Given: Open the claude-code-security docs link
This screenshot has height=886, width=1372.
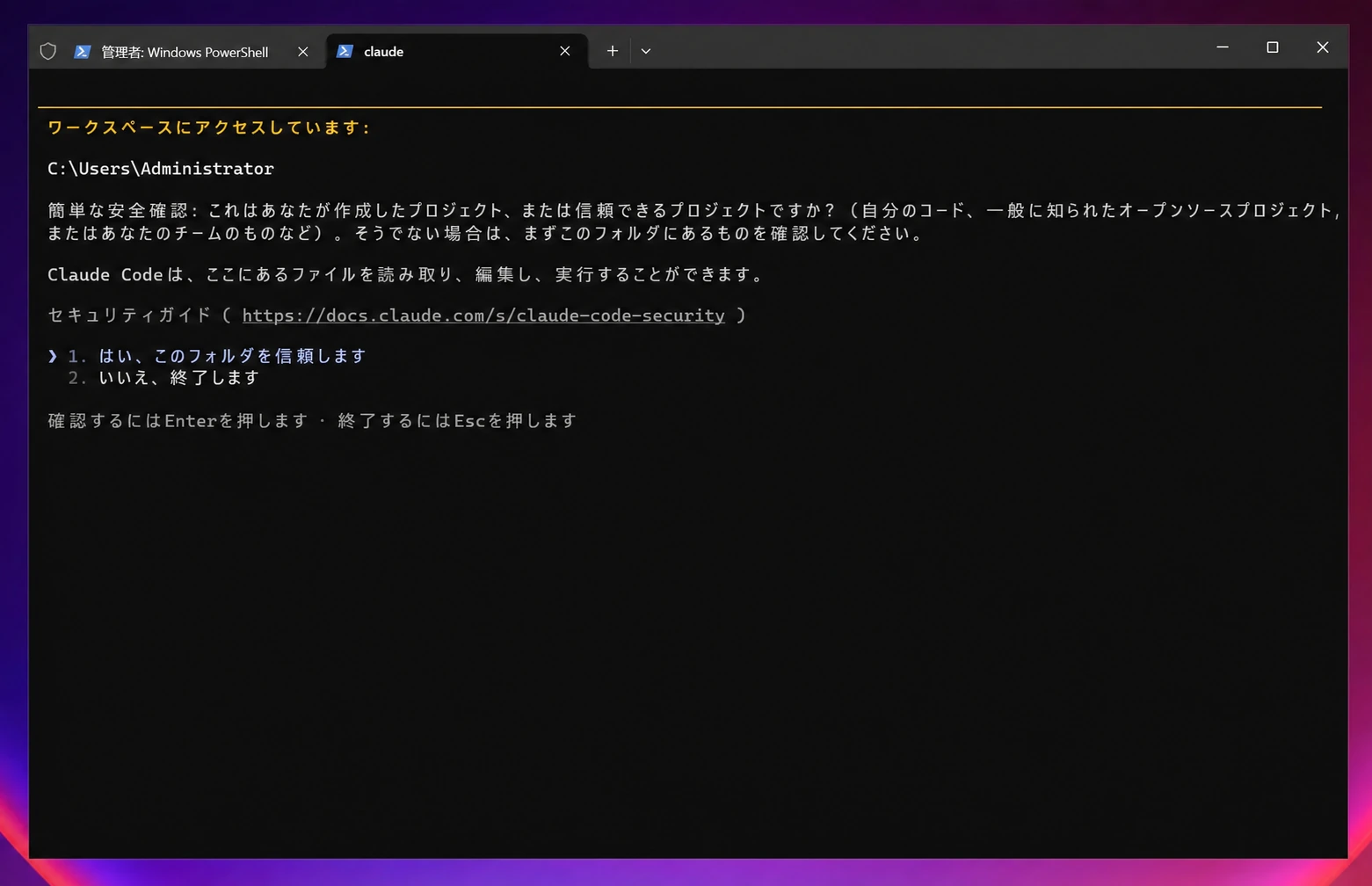Looking at the screenshot, I should [483, 316].
